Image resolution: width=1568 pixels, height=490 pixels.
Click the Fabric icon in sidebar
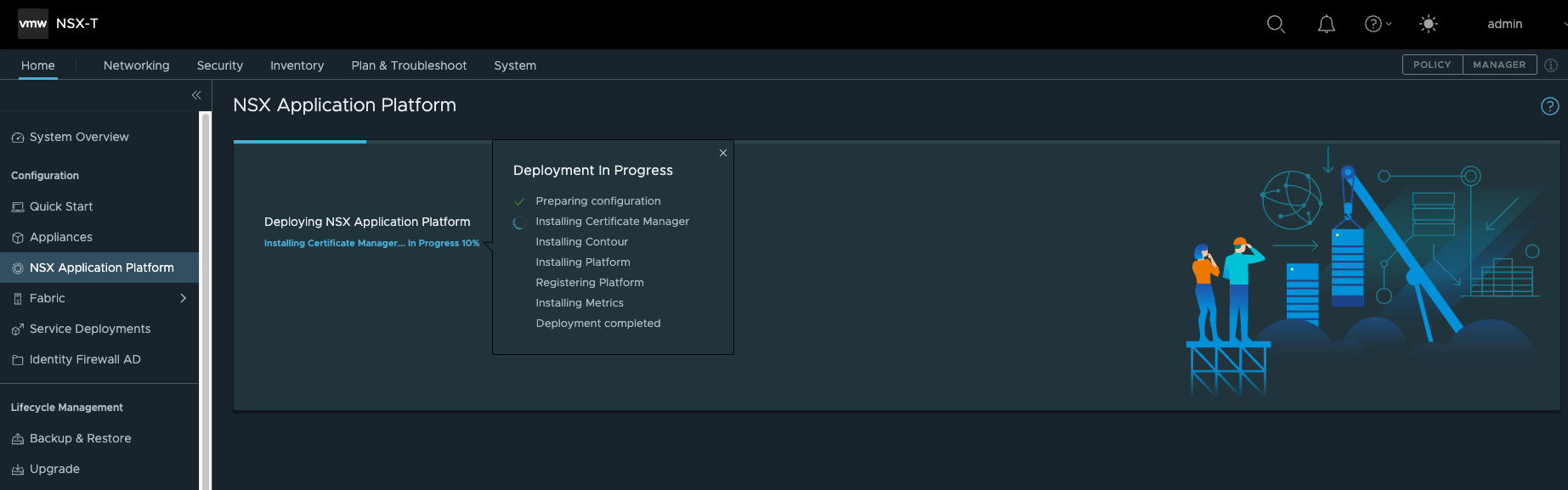18,299
